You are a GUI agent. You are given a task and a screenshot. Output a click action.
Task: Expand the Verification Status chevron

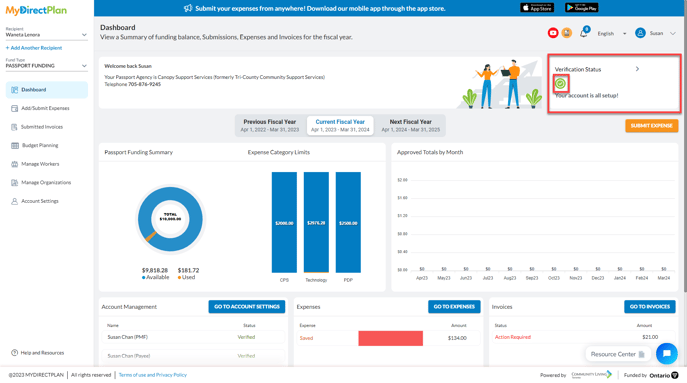[637, 69]
